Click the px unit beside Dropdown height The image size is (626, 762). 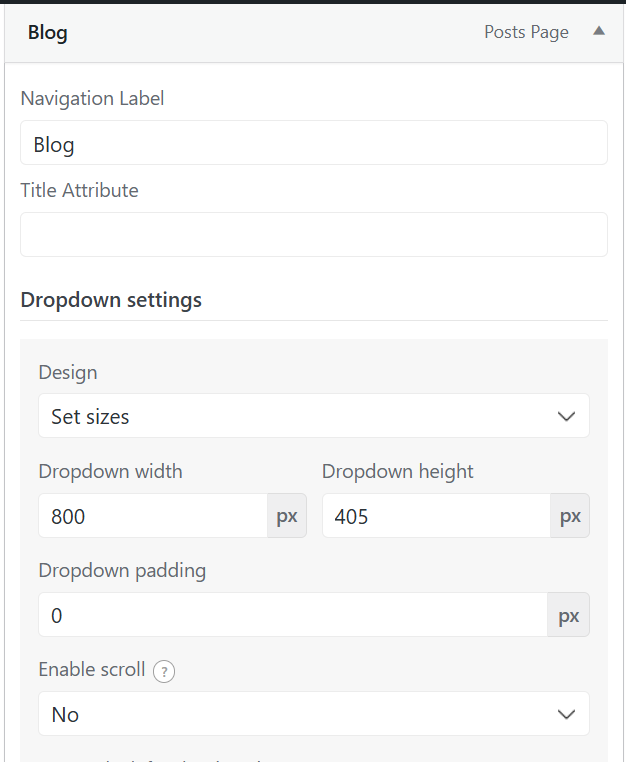570,516
